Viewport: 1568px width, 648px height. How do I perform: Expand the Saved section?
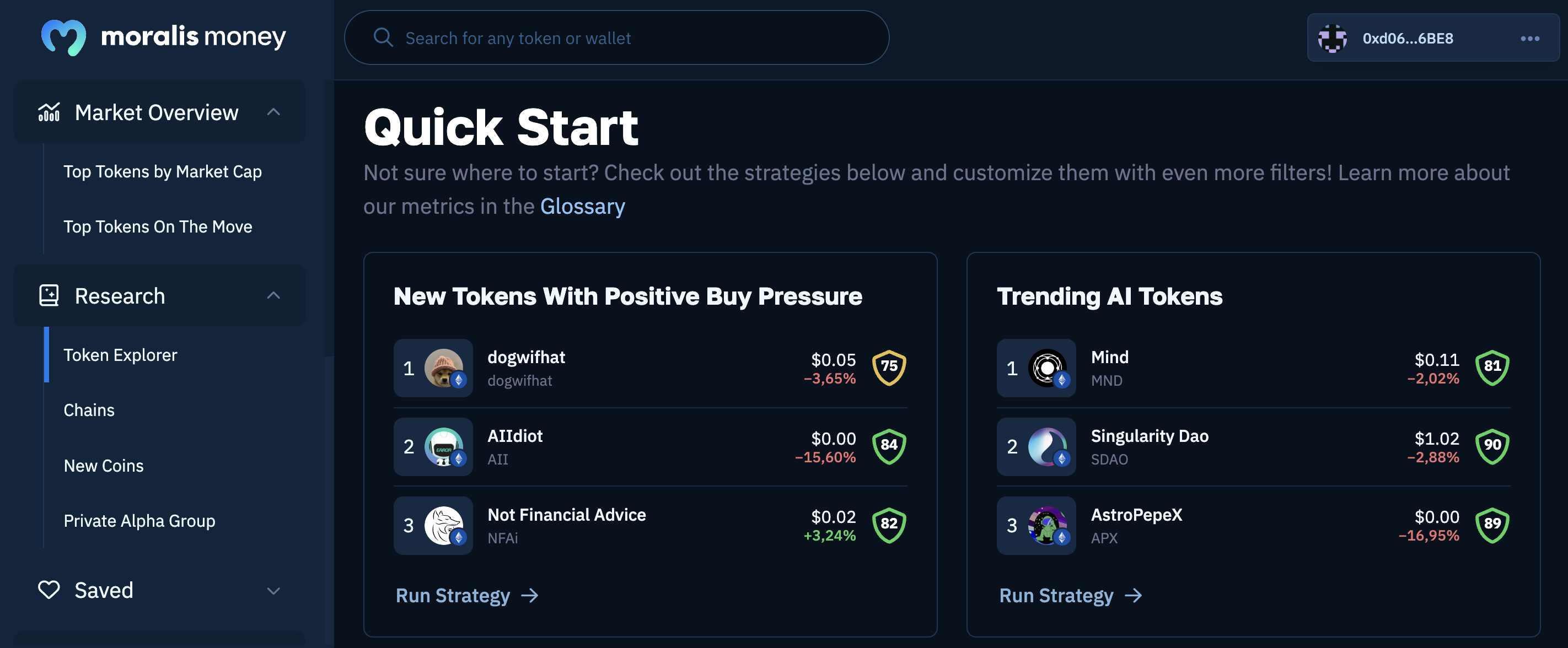pyautogui.click(x=275, y=589)
